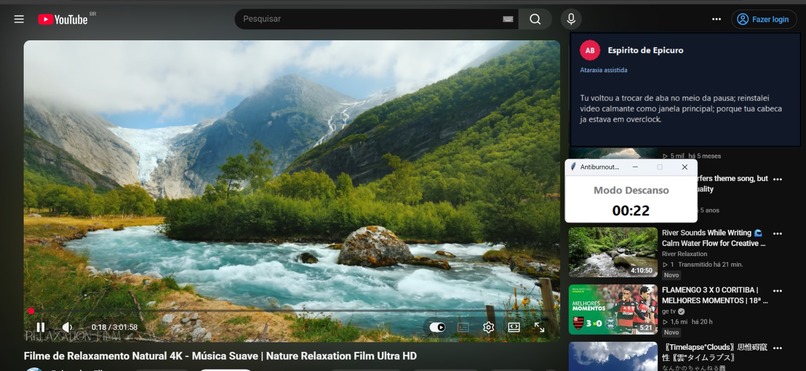Viewport: 806px width, 371px height.
Task: Click the Modo Descanso label
Action: (x=631, y=190)
